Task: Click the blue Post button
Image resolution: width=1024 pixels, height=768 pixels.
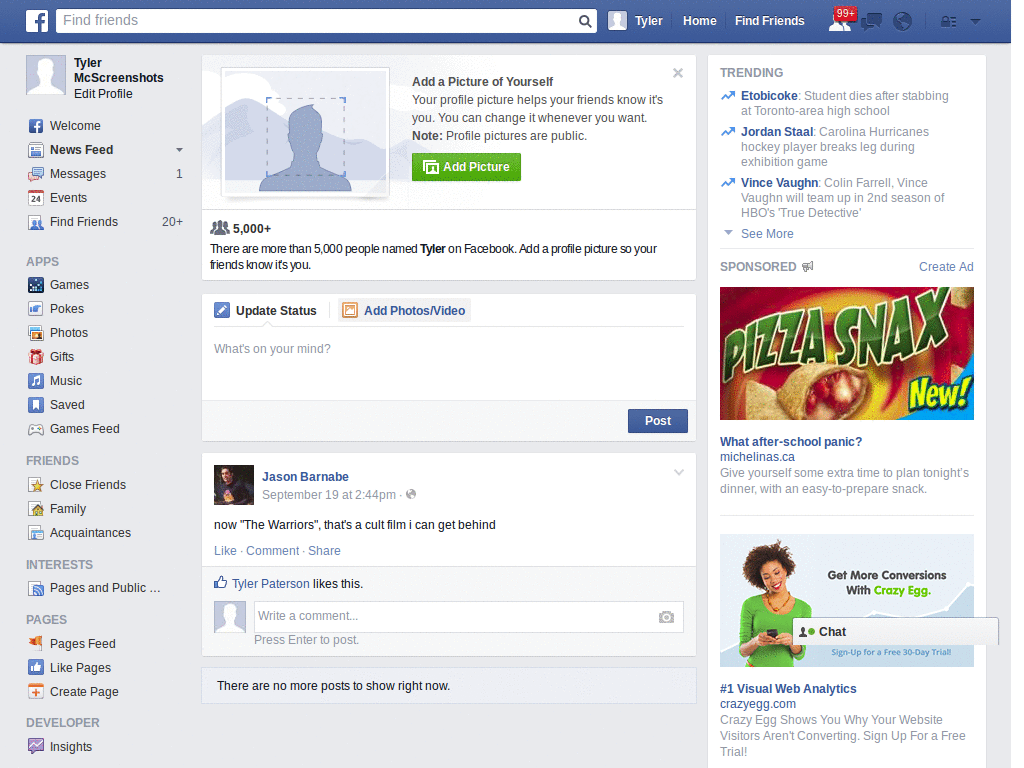Action: tap(658, 421)
